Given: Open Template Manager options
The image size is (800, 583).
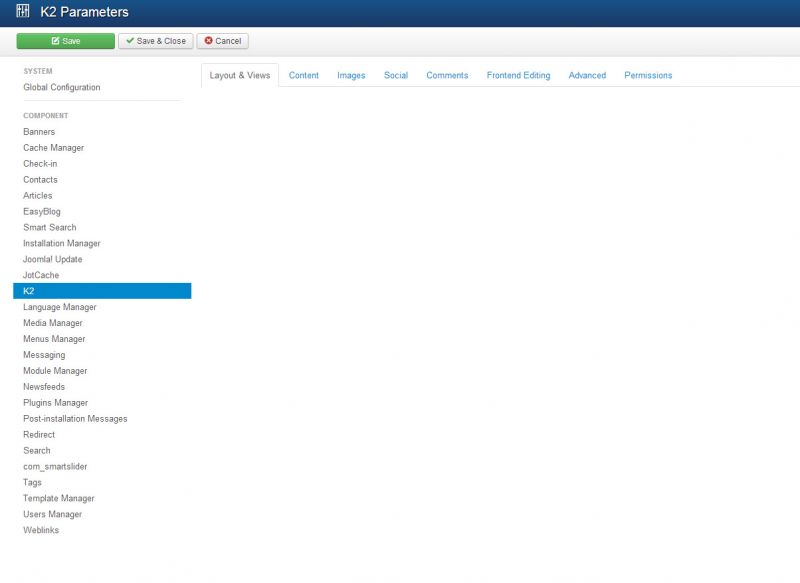Looking at the screenshot, I should [59, 498].
